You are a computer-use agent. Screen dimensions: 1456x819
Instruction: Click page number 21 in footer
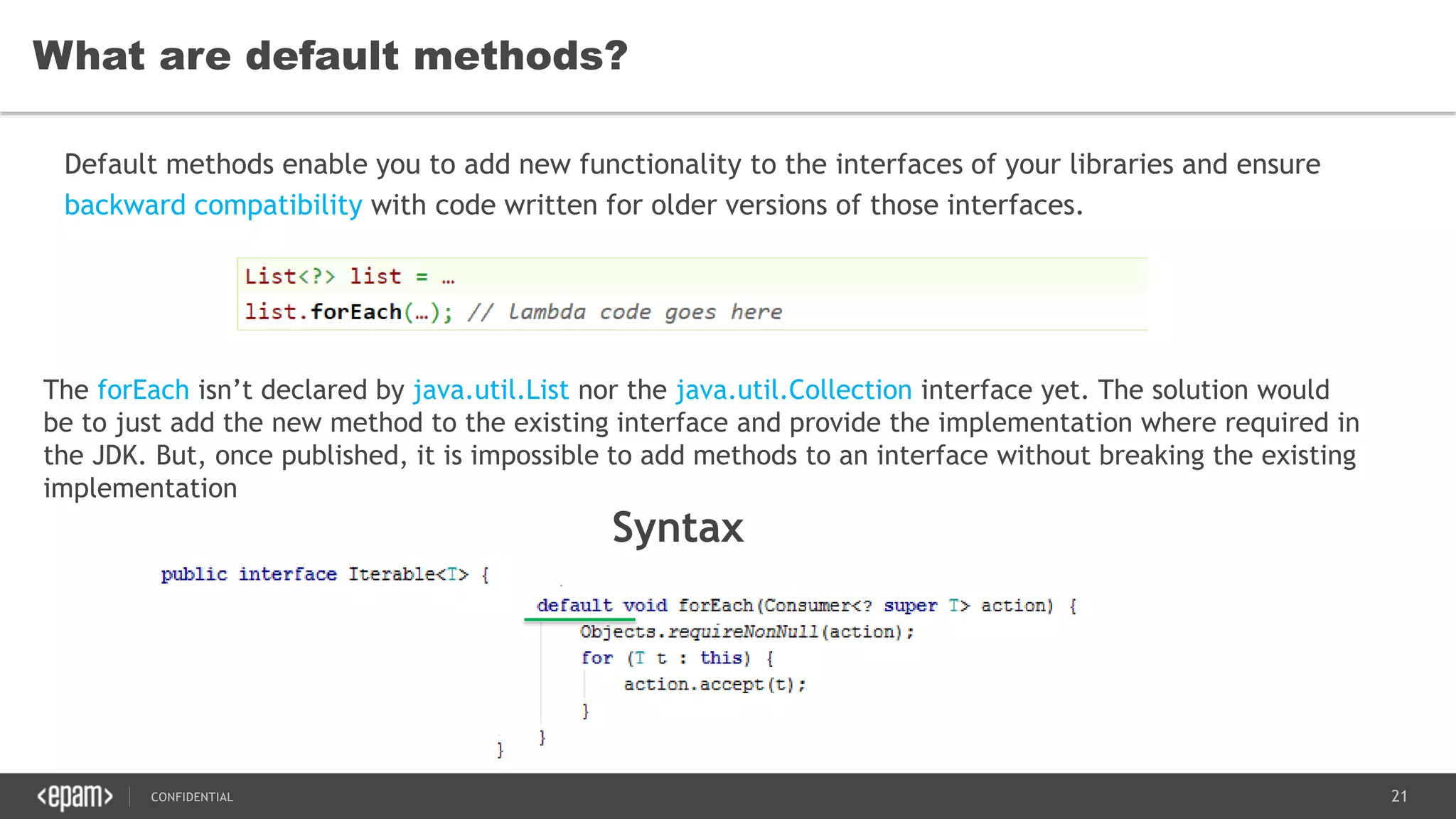point(1398,796)
